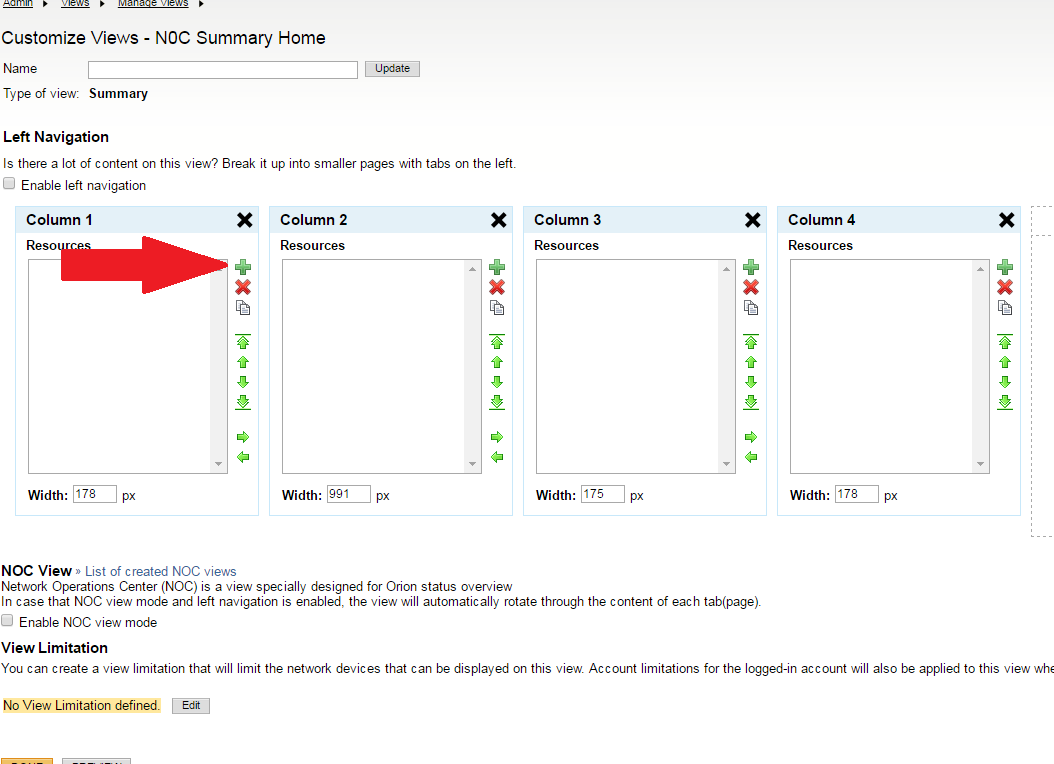The height and width of the screenshot is (764, 1054).
Task: Move Column 3 resource to left column
Action: click(x=751, y=458)
